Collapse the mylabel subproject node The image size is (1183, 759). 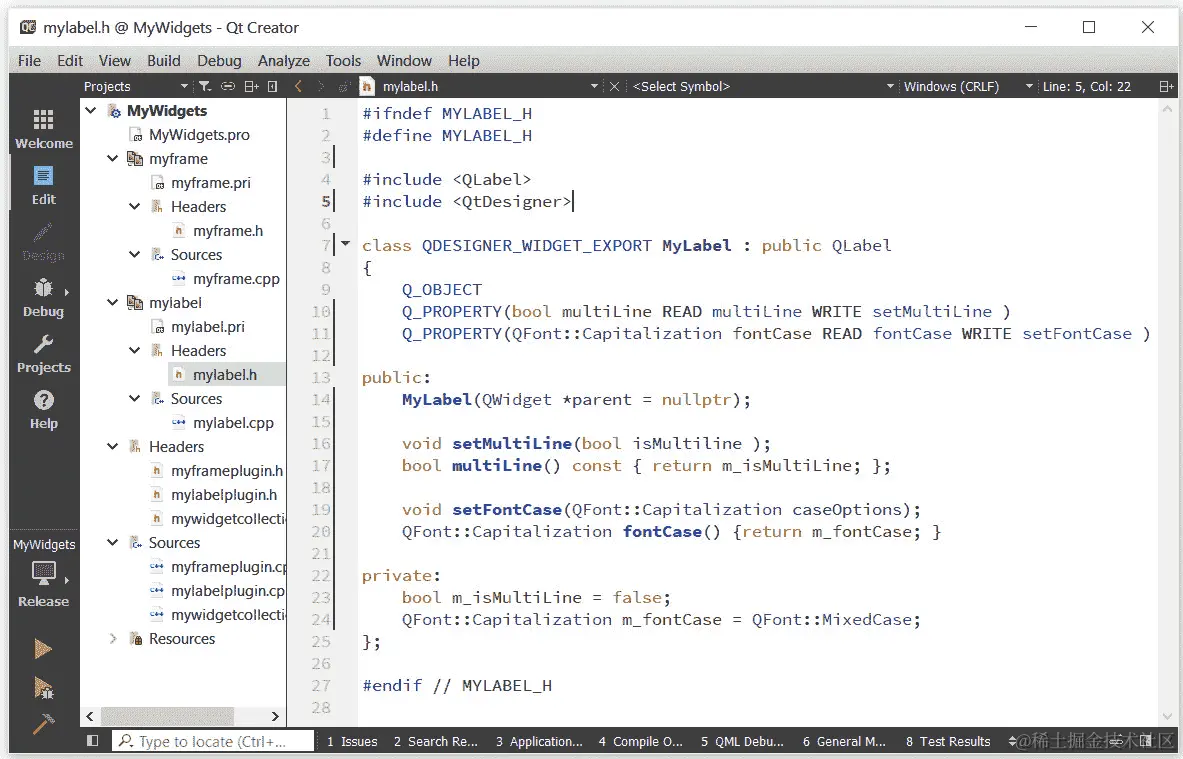tap(112, 303)
